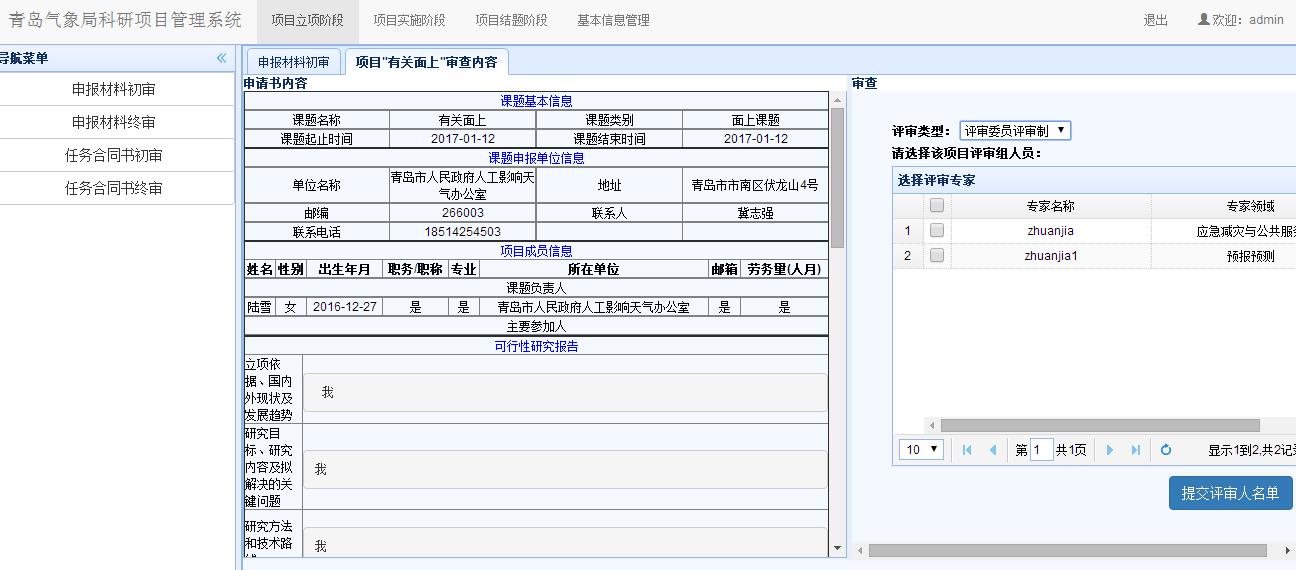Click 立项依据 text area containing 我

click(565, 392)
